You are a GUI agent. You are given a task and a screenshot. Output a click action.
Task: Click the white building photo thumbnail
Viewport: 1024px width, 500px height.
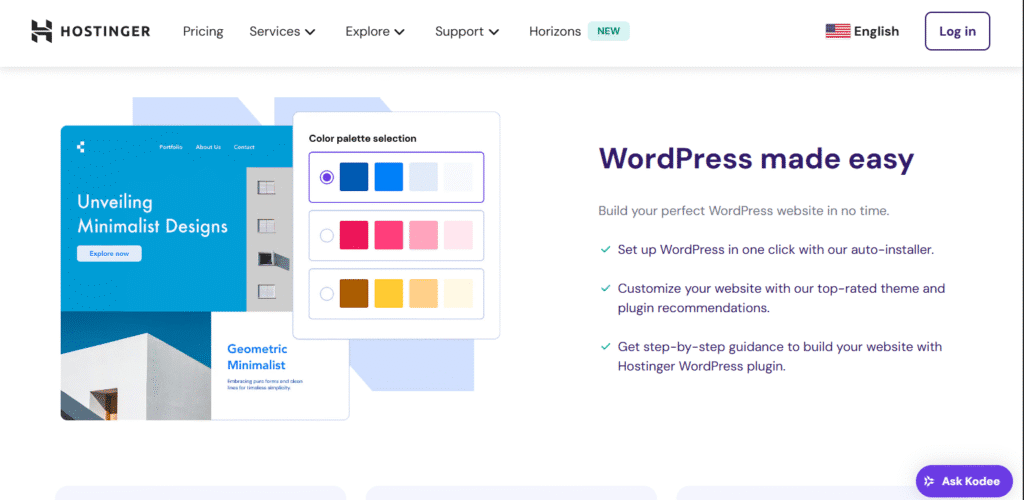point(136,366)
